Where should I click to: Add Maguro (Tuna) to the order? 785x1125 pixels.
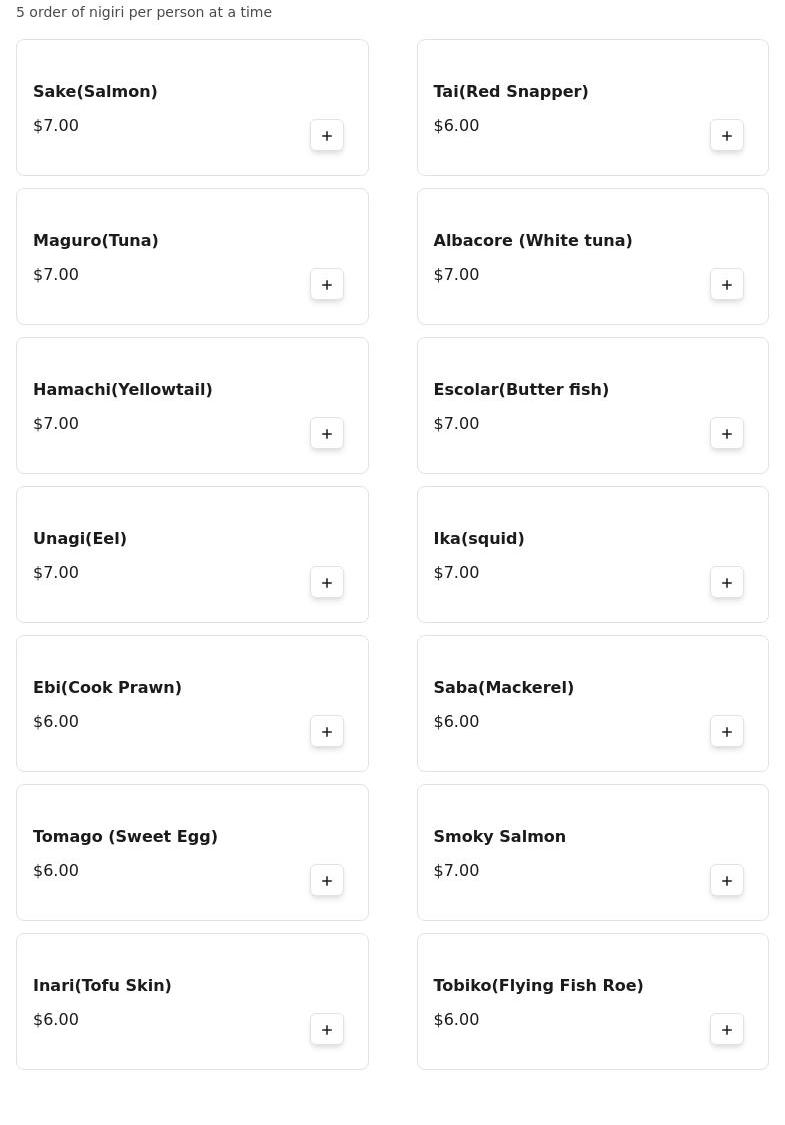pos(327,284)
